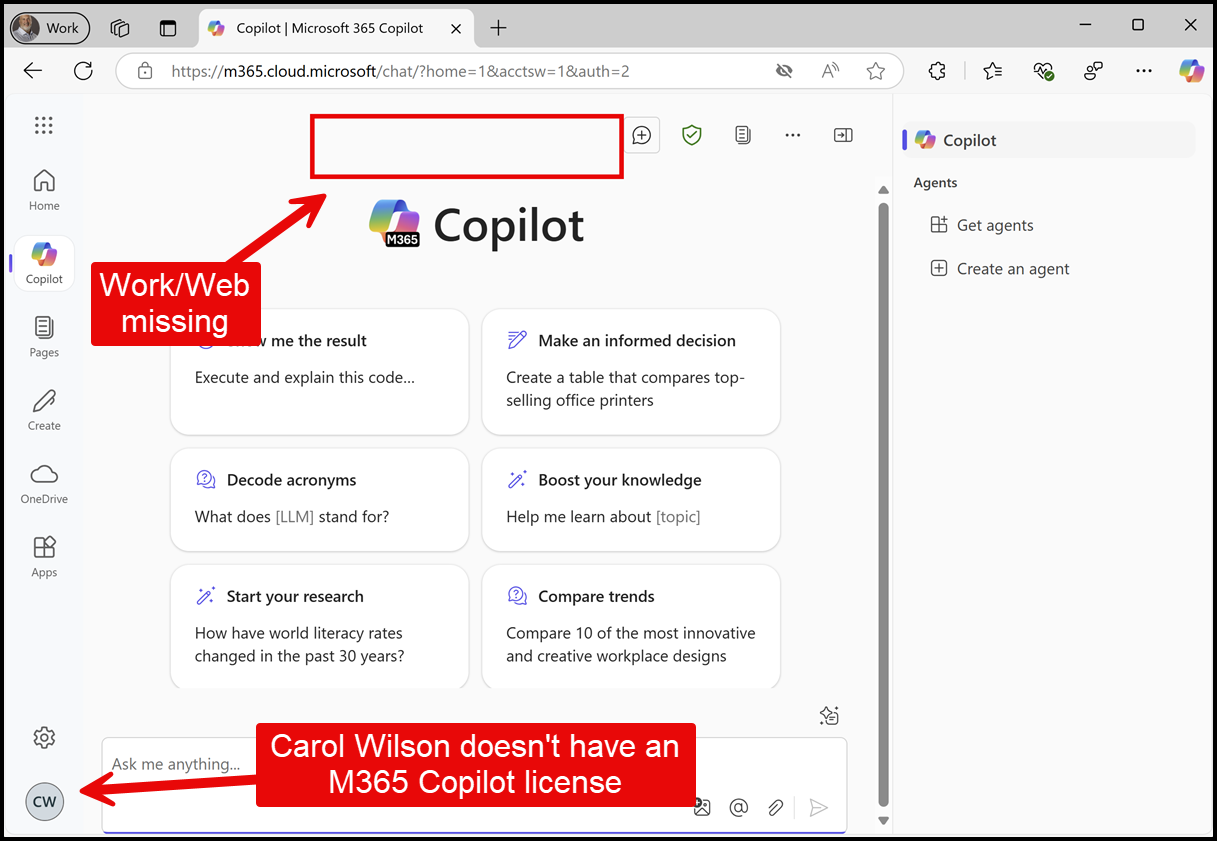
Task: Open the Work browser profile menu
Action: pyautogui.click(x=49, y=27)
